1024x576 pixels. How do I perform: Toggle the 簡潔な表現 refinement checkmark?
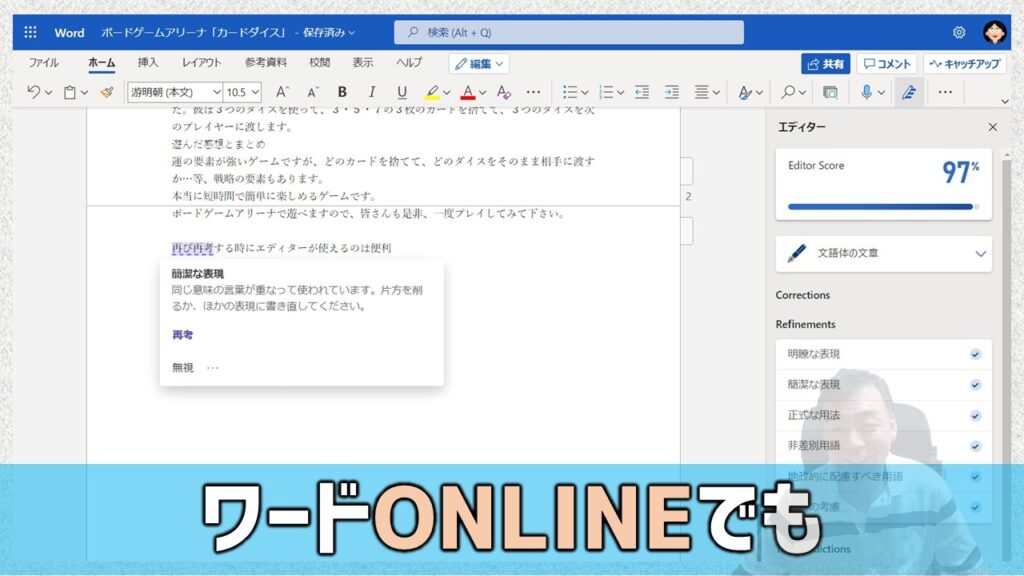[x=975, y=385]
